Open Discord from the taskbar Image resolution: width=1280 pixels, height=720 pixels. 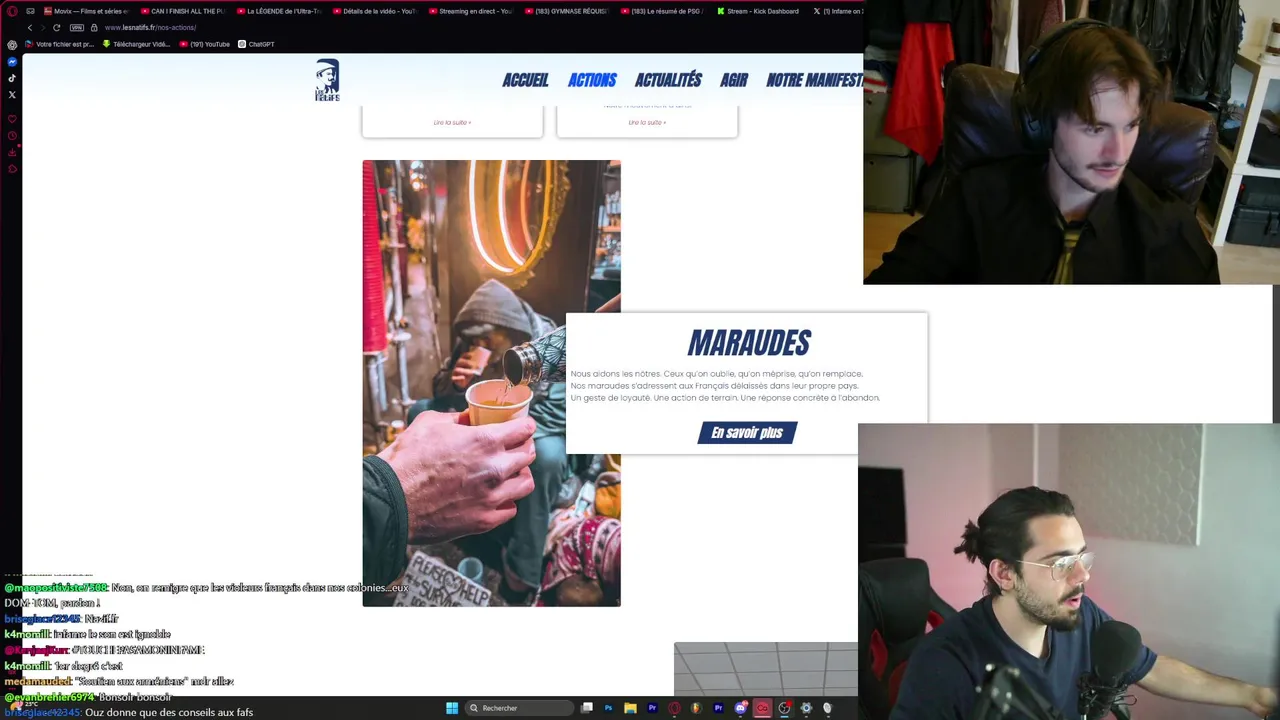pos(740,708)
